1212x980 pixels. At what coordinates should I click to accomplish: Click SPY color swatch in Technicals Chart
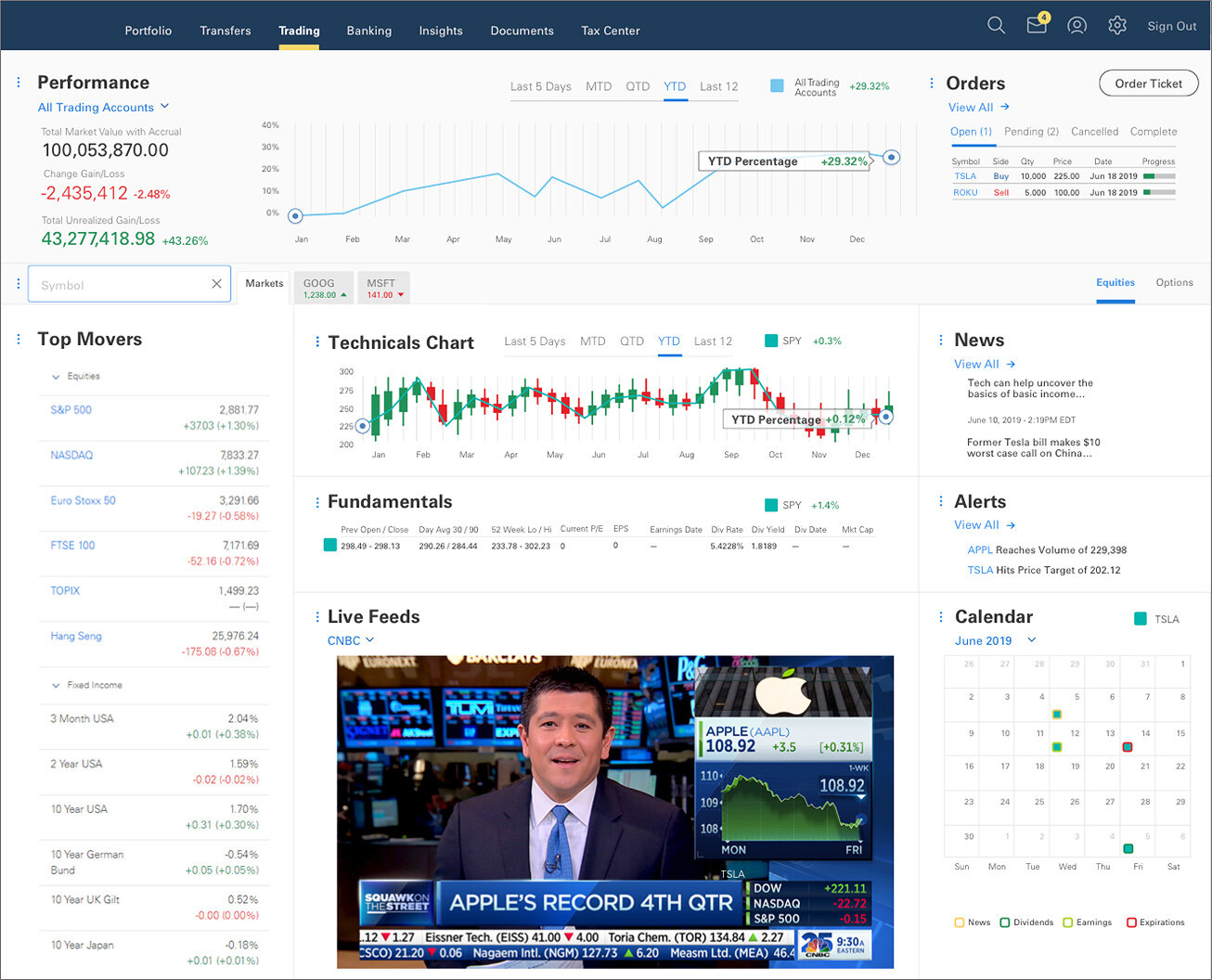(771, 341)
